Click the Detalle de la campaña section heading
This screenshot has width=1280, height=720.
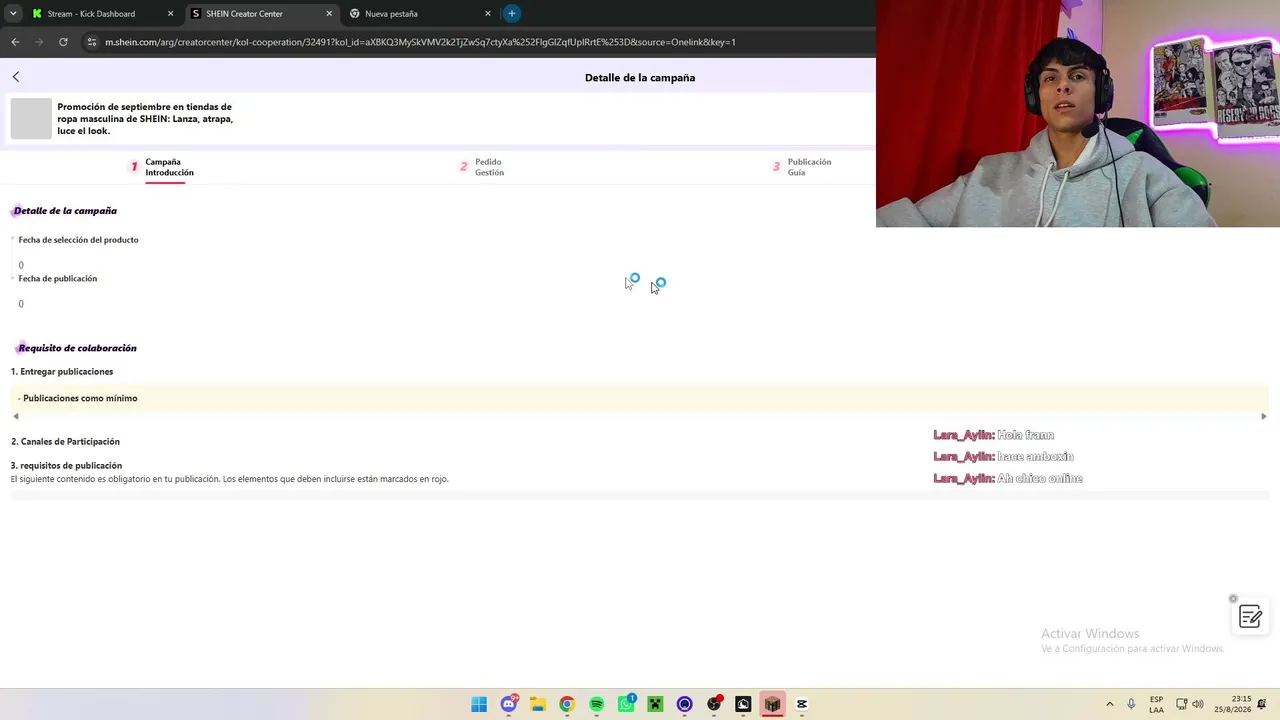point(65,211)
